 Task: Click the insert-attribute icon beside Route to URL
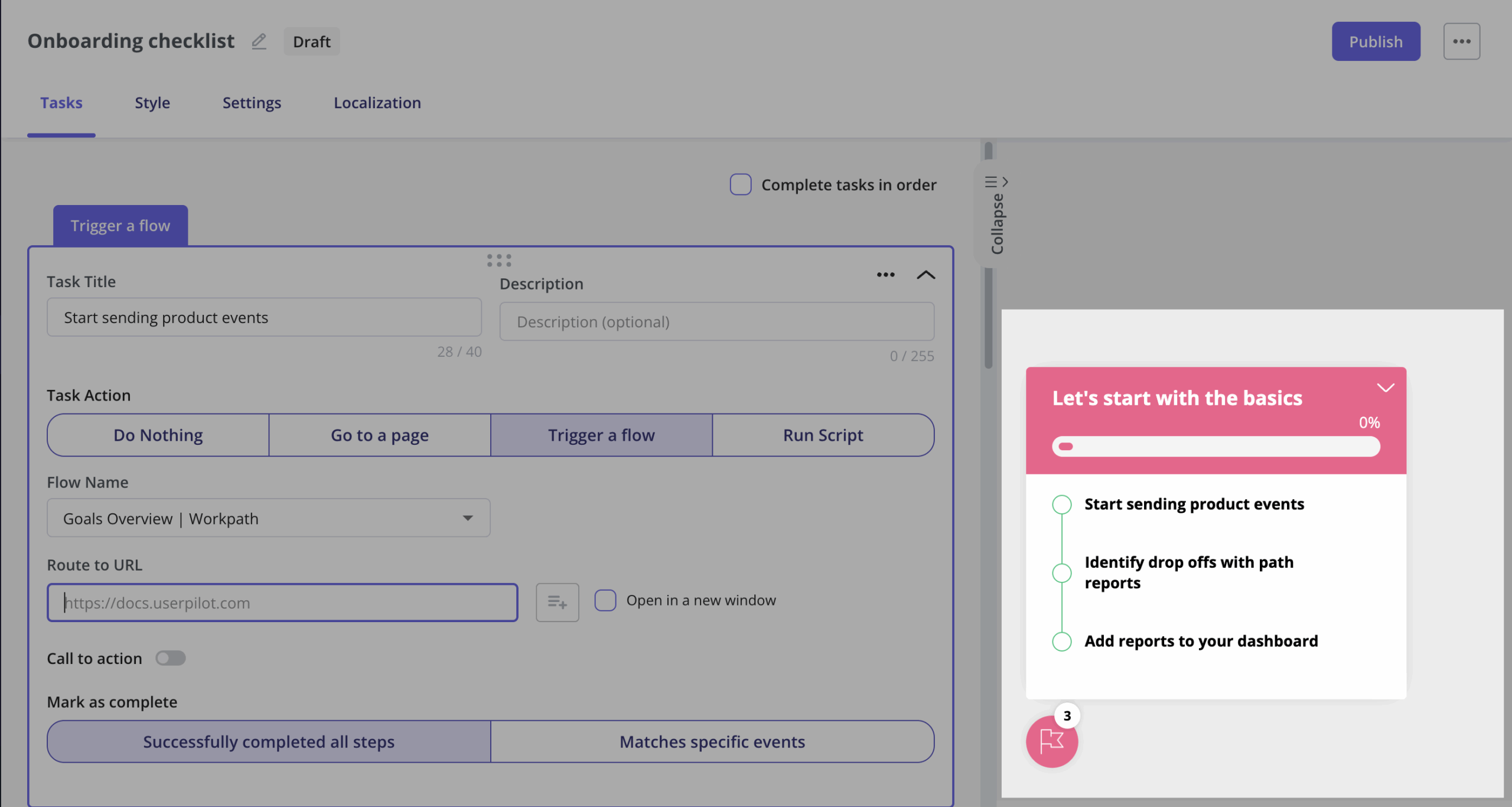pos(557,602)
